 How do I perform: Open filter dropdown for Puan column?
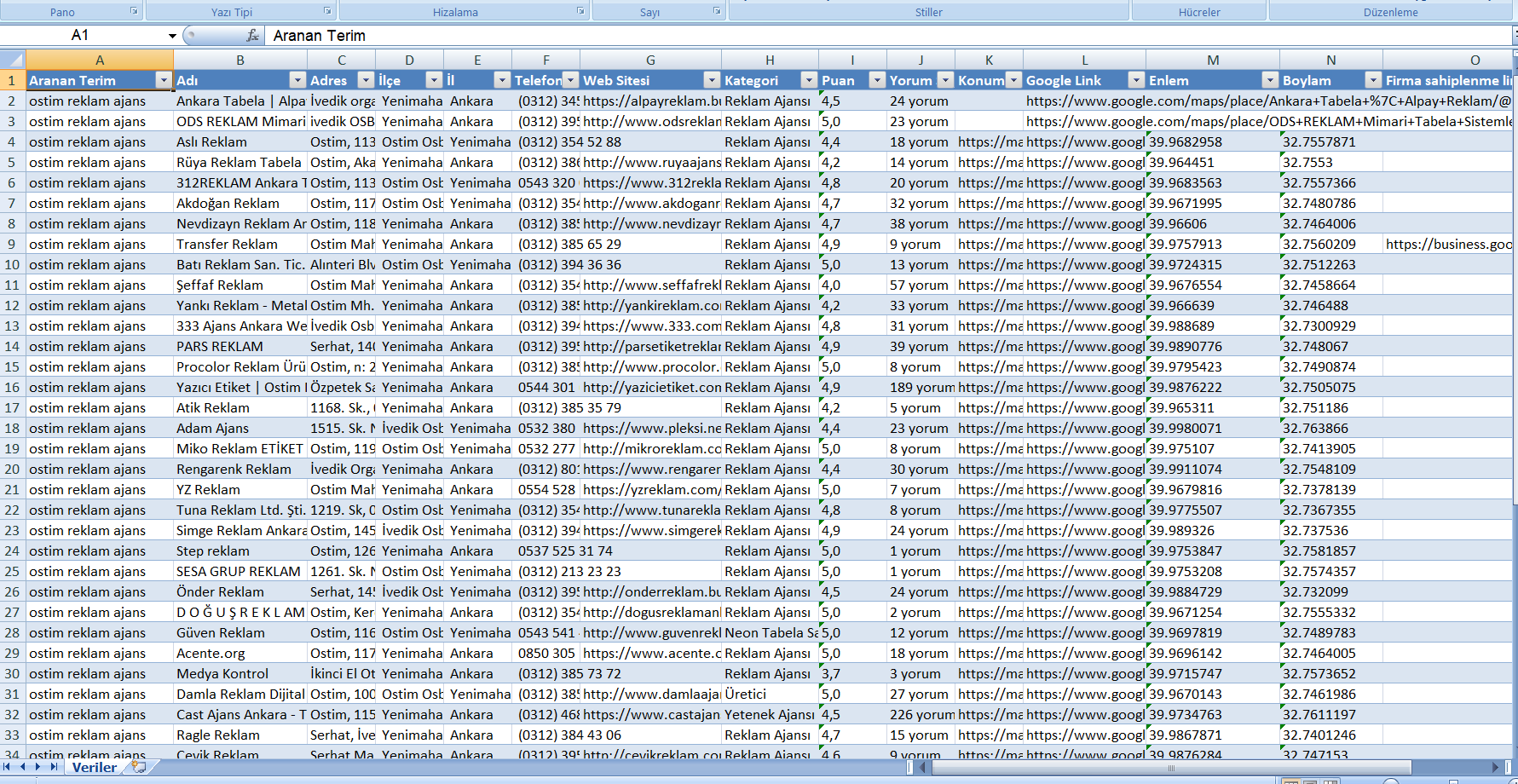point(877,80)
